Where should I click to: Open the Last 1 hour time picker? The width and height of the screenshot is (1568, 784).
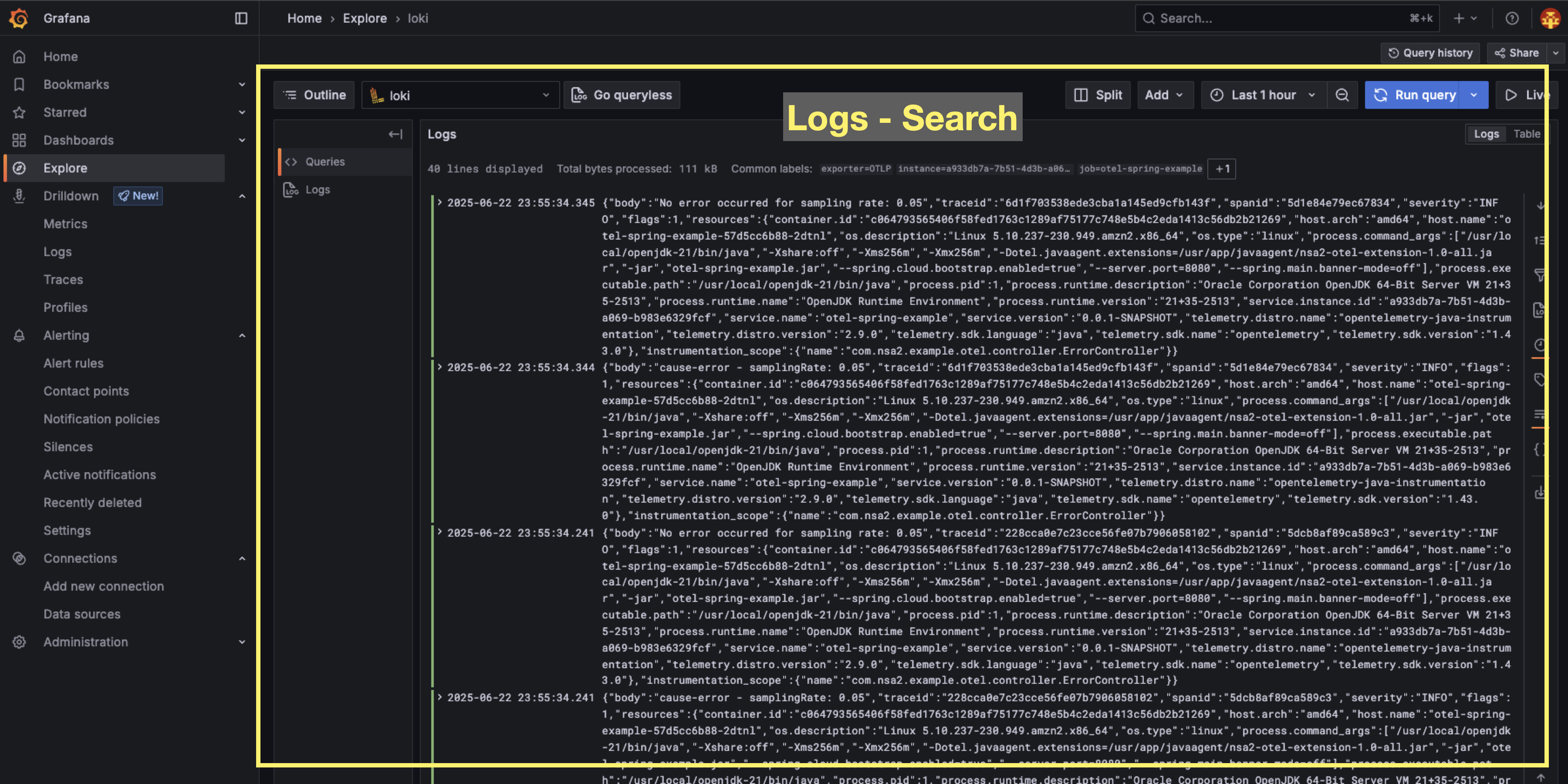pos(1264,95)
